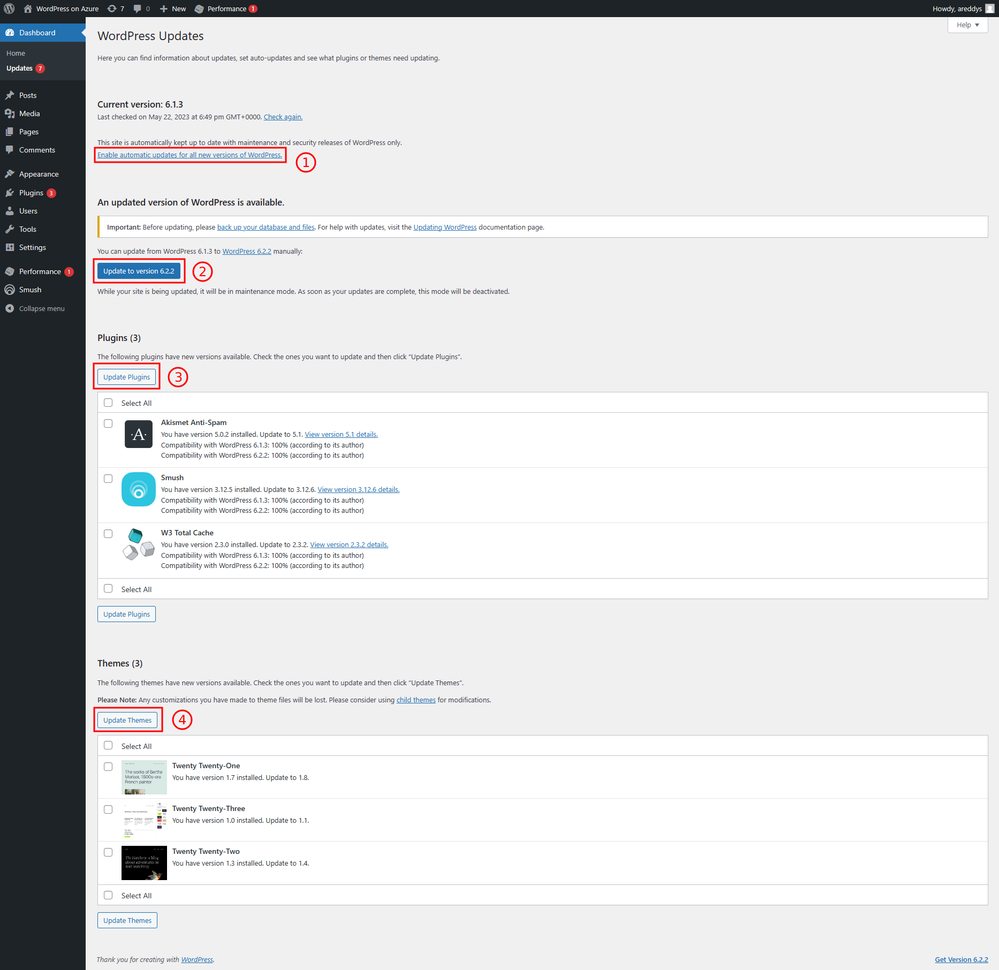Open WordPress 6.2.2 release link
Image resolution: width=999 pixels, height=970 pixels.
pos(247,251)
